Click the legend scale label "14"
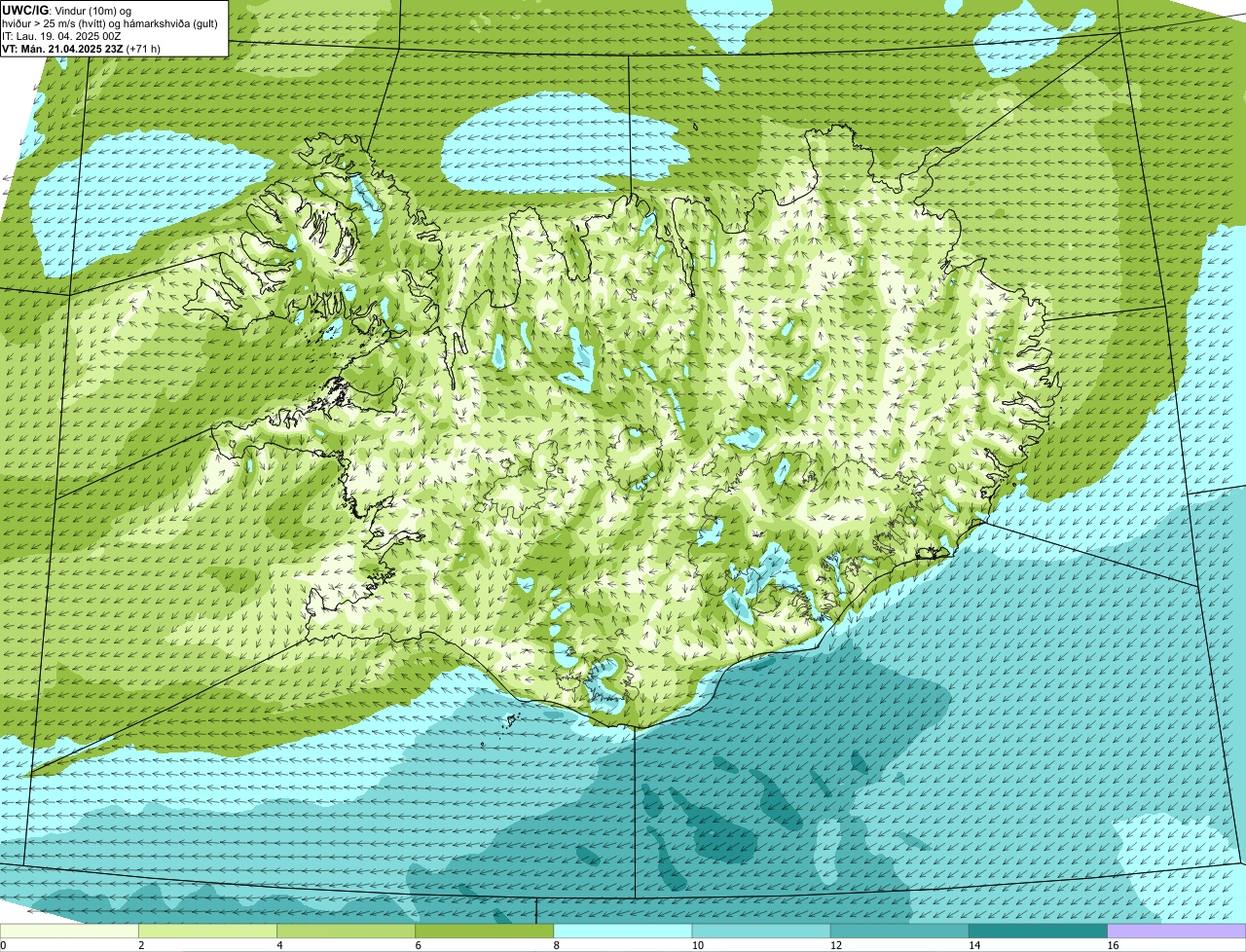1246x952 pixels. pos(973,945)
